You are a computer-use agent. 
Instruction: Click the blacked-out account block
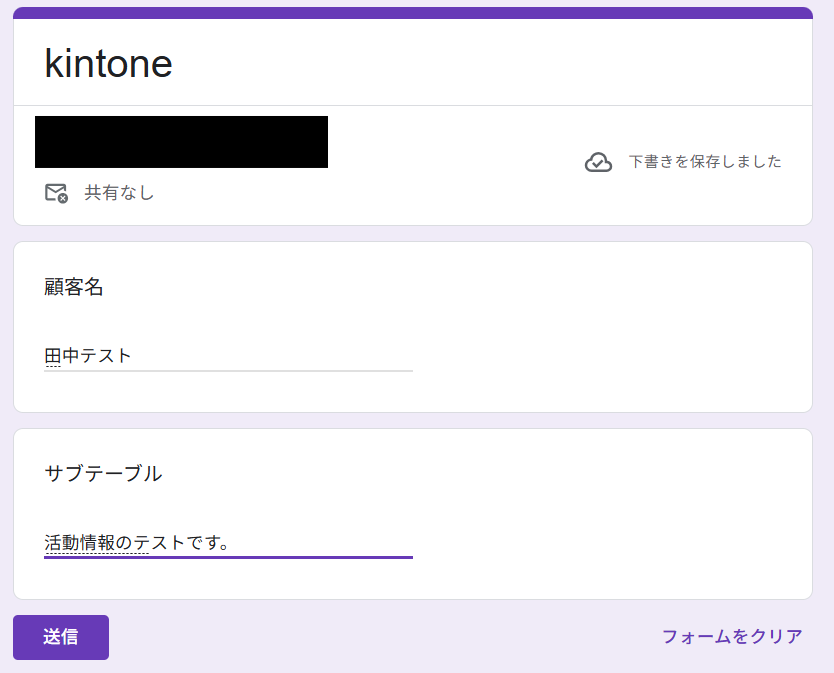[x=181, y=142]
